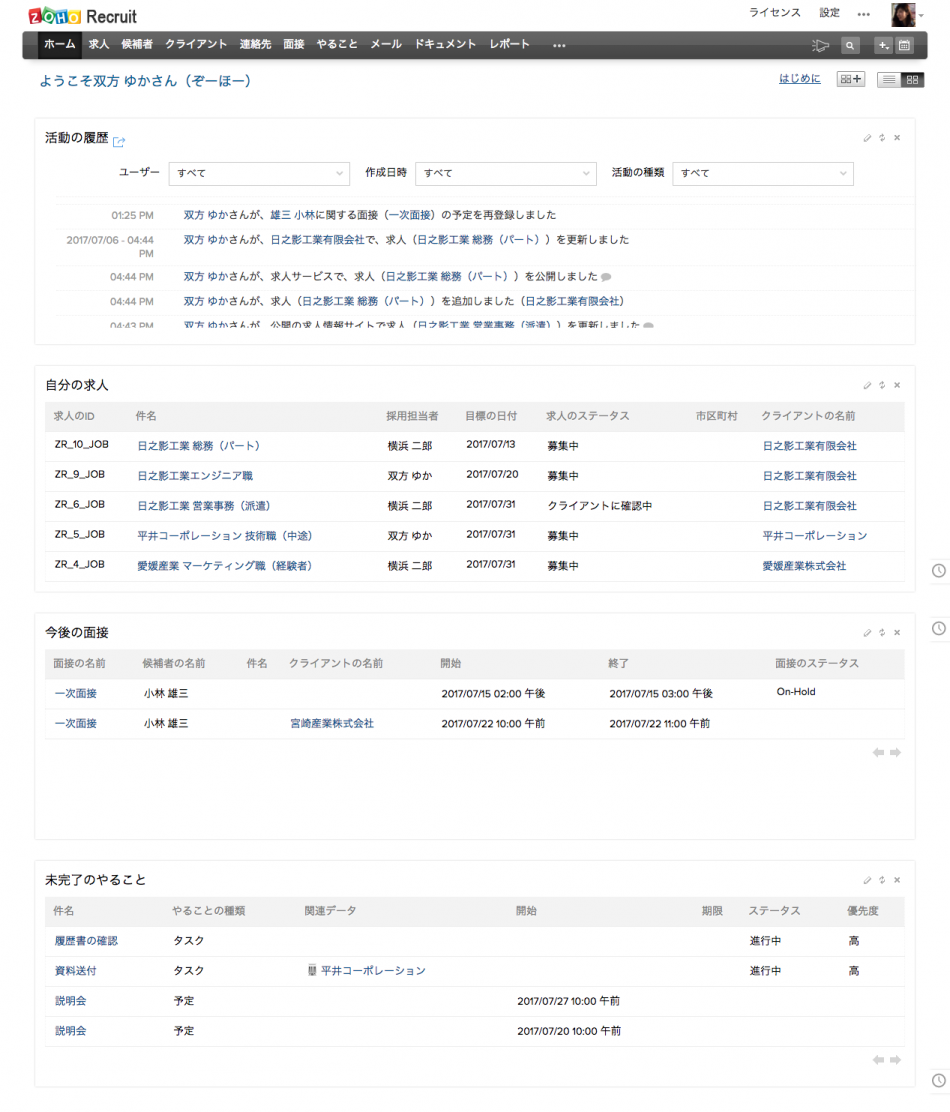Open the ••• overflow menu in the navigation bar
This screenshot has width=950, height=1112.
[x=559, y=44]
